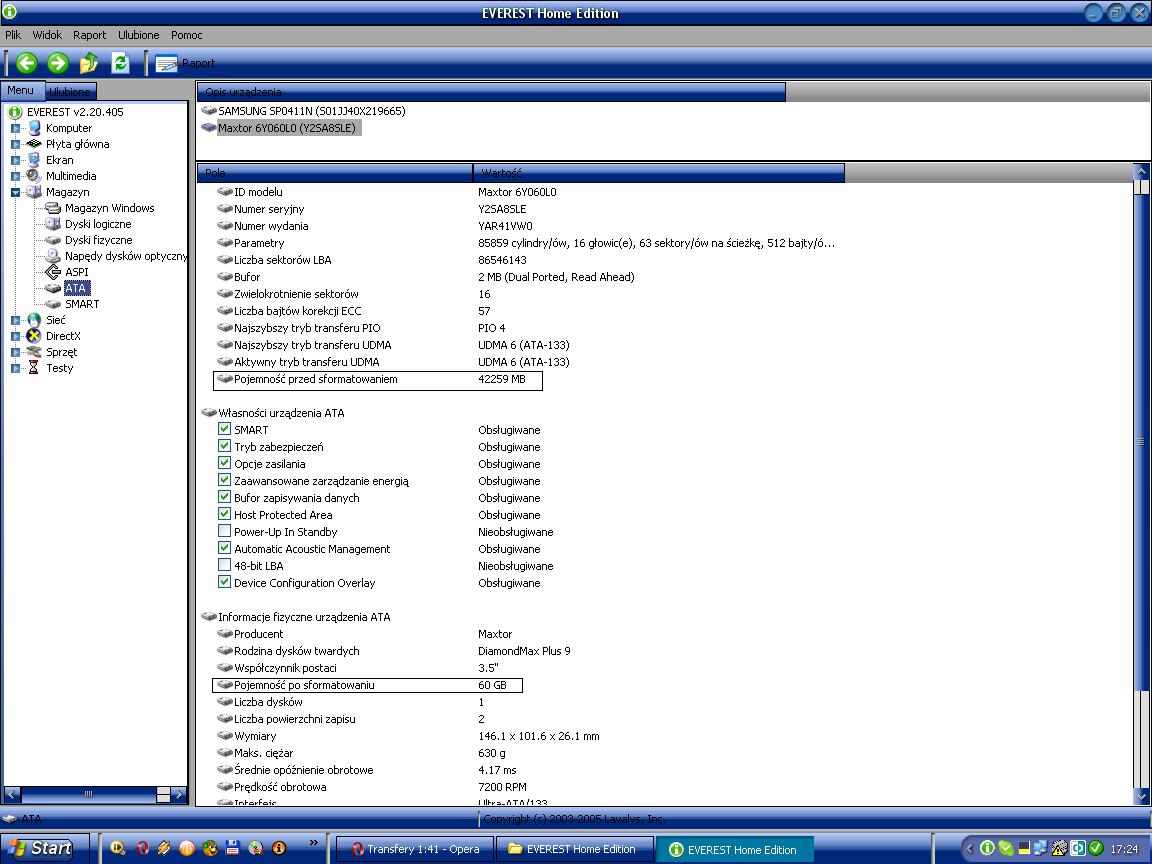Image resolution: width=1152 pixels, height=864 pixels.
Task: Click the Refresh toolbar icon
Action: click(120, 63)
